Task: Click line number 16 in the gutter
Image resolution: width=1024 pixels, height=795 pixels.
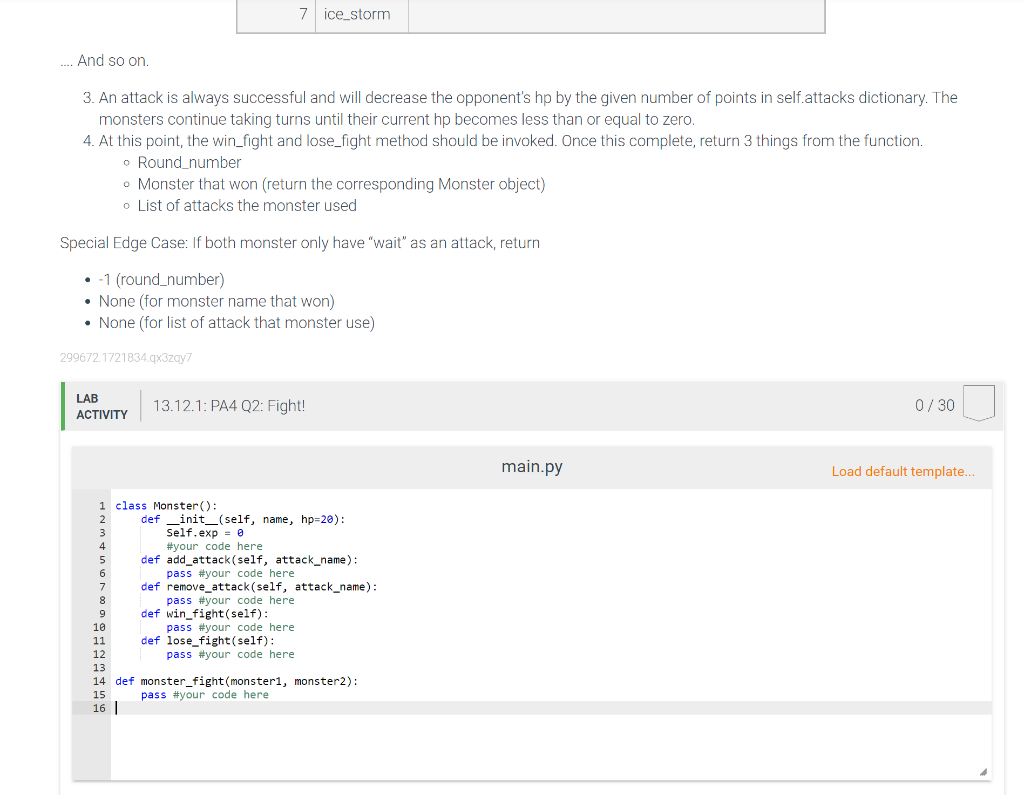Action: click(98, 708)
